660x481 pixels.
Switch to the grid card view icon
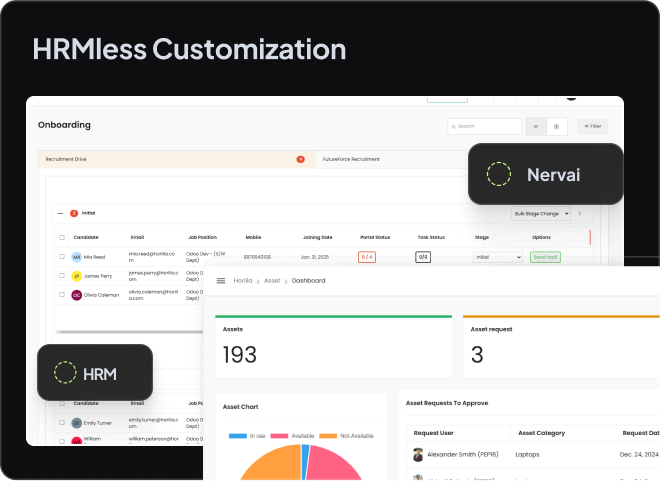pyautogui.click(x=557, y=127)
